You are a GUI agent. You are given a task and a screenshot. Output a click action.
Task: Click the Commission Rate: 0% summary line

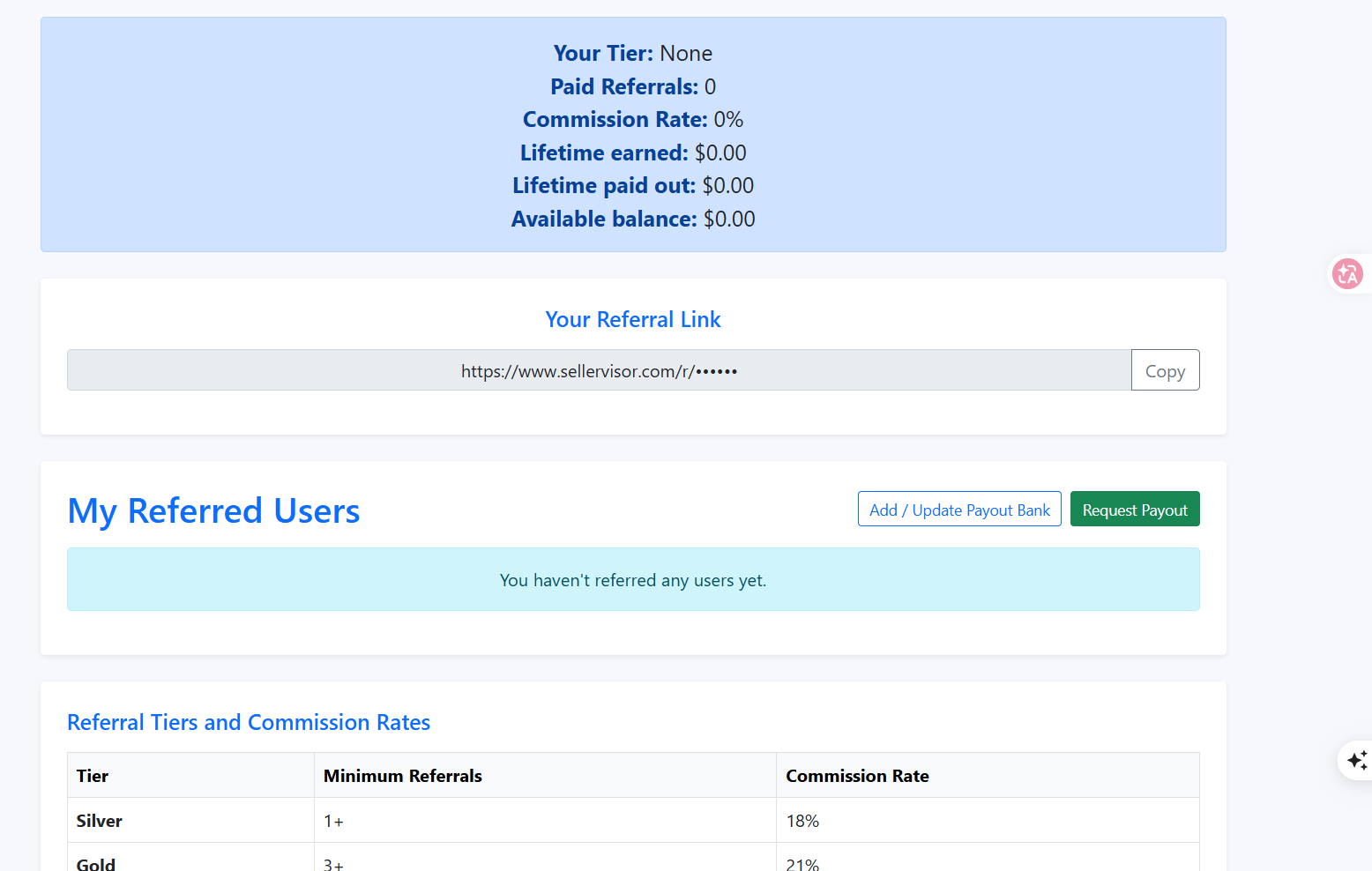(633, 119)
